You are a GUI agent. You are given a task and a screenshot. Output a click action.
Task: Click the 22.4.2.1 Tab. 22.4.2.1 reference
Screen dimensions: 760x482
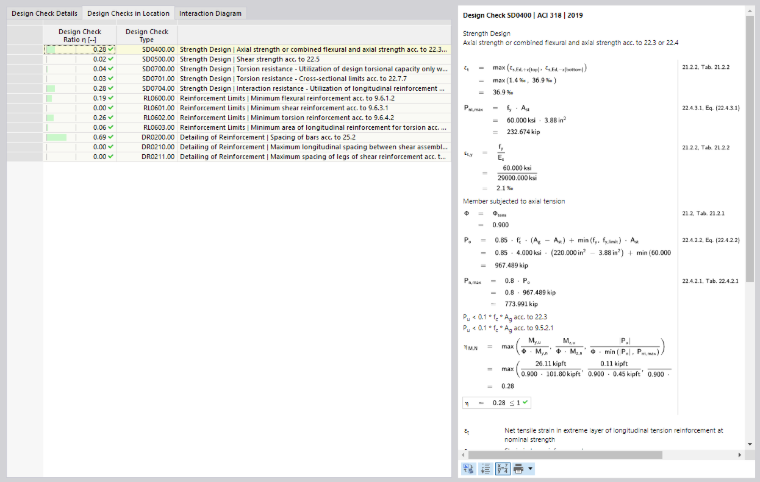coord(710,281)
